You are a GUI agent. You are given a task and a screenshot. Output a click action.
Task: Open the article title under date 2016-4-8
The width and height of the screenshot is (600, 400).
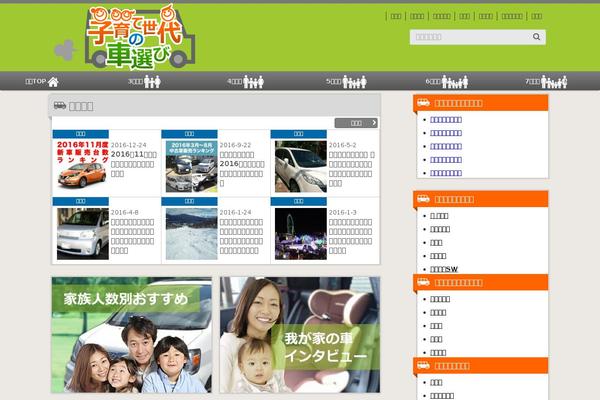tap(132, 236)
